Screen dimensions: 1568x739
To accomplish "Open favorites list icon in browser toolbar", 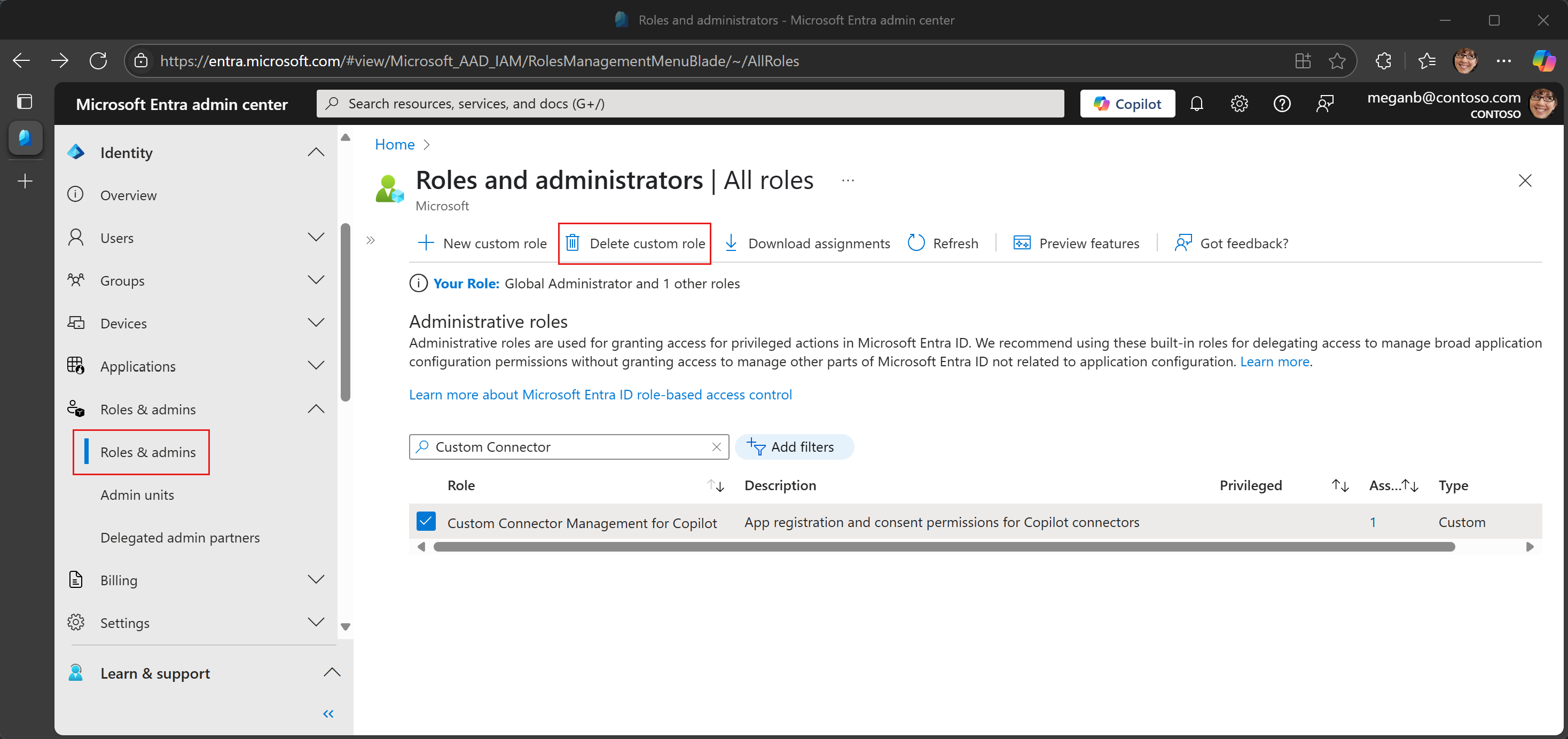I will [x=1427, y=61].
